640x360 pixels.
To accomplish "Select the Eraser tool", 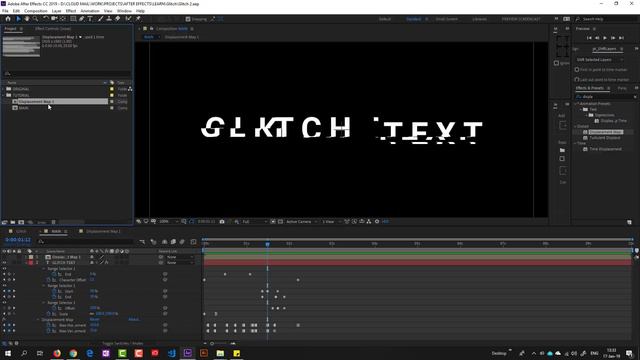I will [118, 19].
